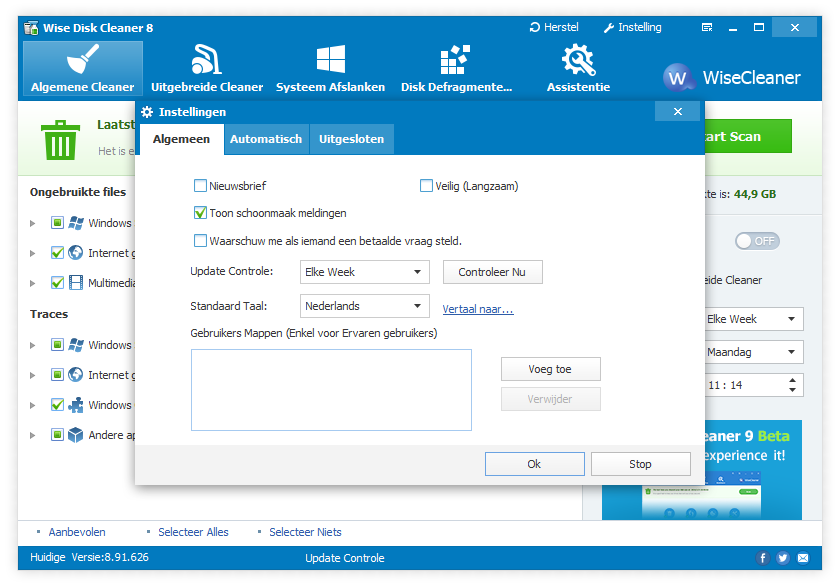Viewport: 835px width, 584px height.
Task: Open Uitgebreide Cleaner vacuum icon
Action: [206, 59]
